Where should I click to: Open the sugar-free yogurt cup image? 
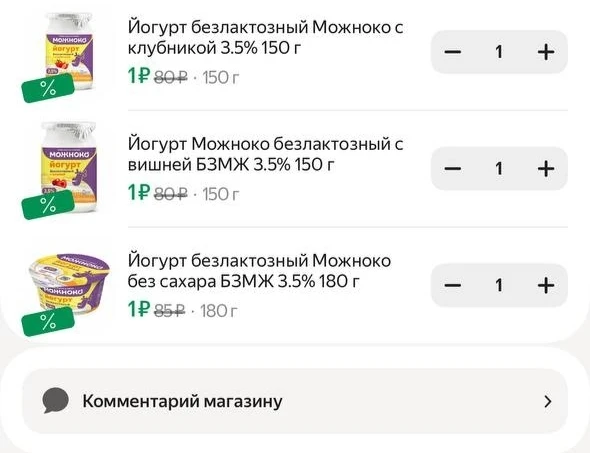coord(69,284)
